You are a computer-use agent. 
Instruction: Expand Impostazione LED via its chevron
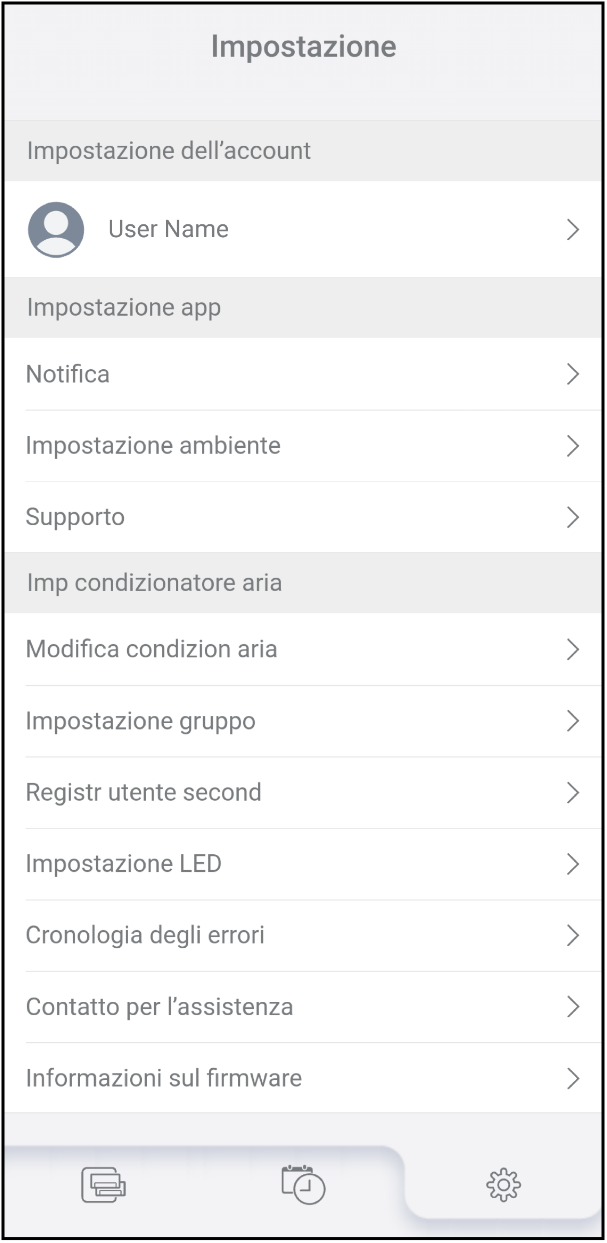[x=573, y=864]
